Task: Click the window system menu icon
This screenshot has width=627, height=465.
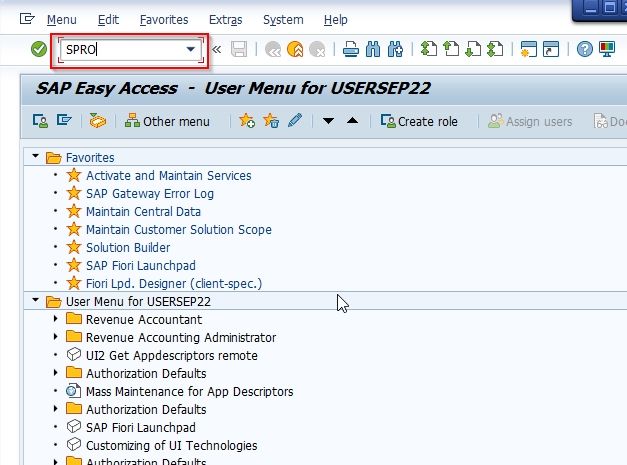Action: click(27, 19)
